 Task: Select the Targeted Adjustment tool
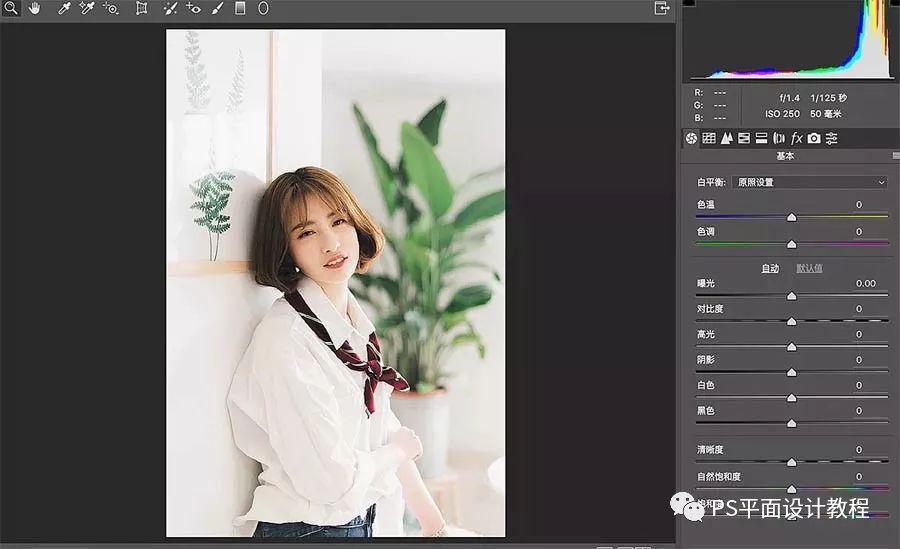click(110, 8)
